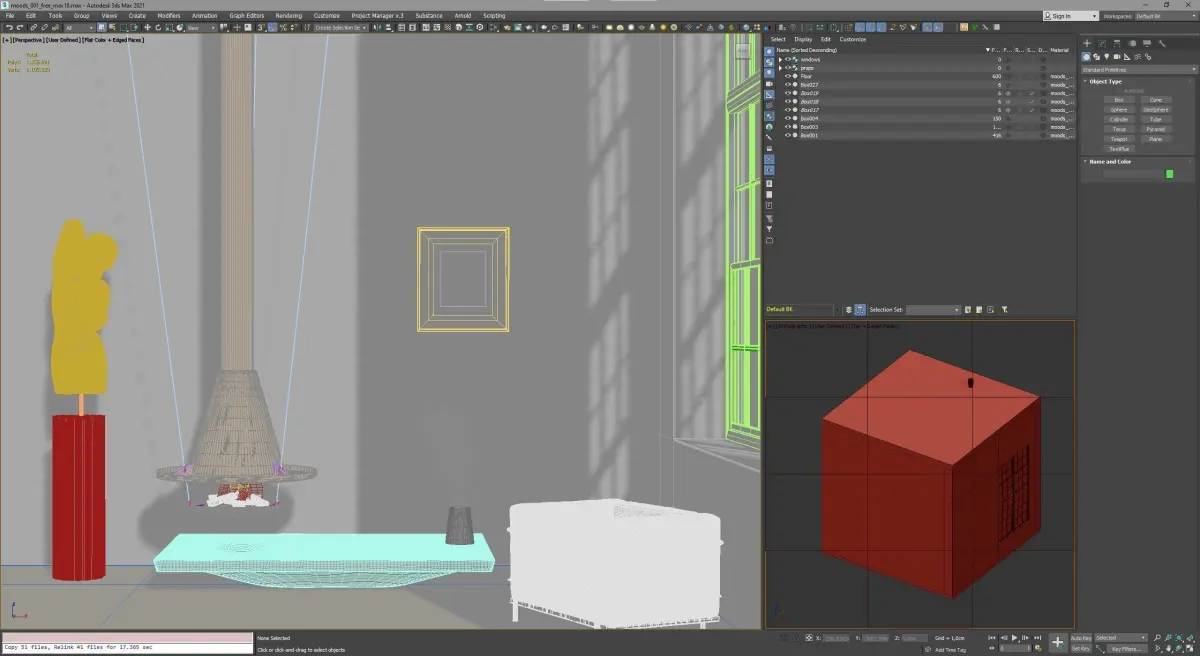Open the Hierarchy tab in command panel
Image resolution: width=1200 pixels, height=656 pixels.
[1117, 44]
